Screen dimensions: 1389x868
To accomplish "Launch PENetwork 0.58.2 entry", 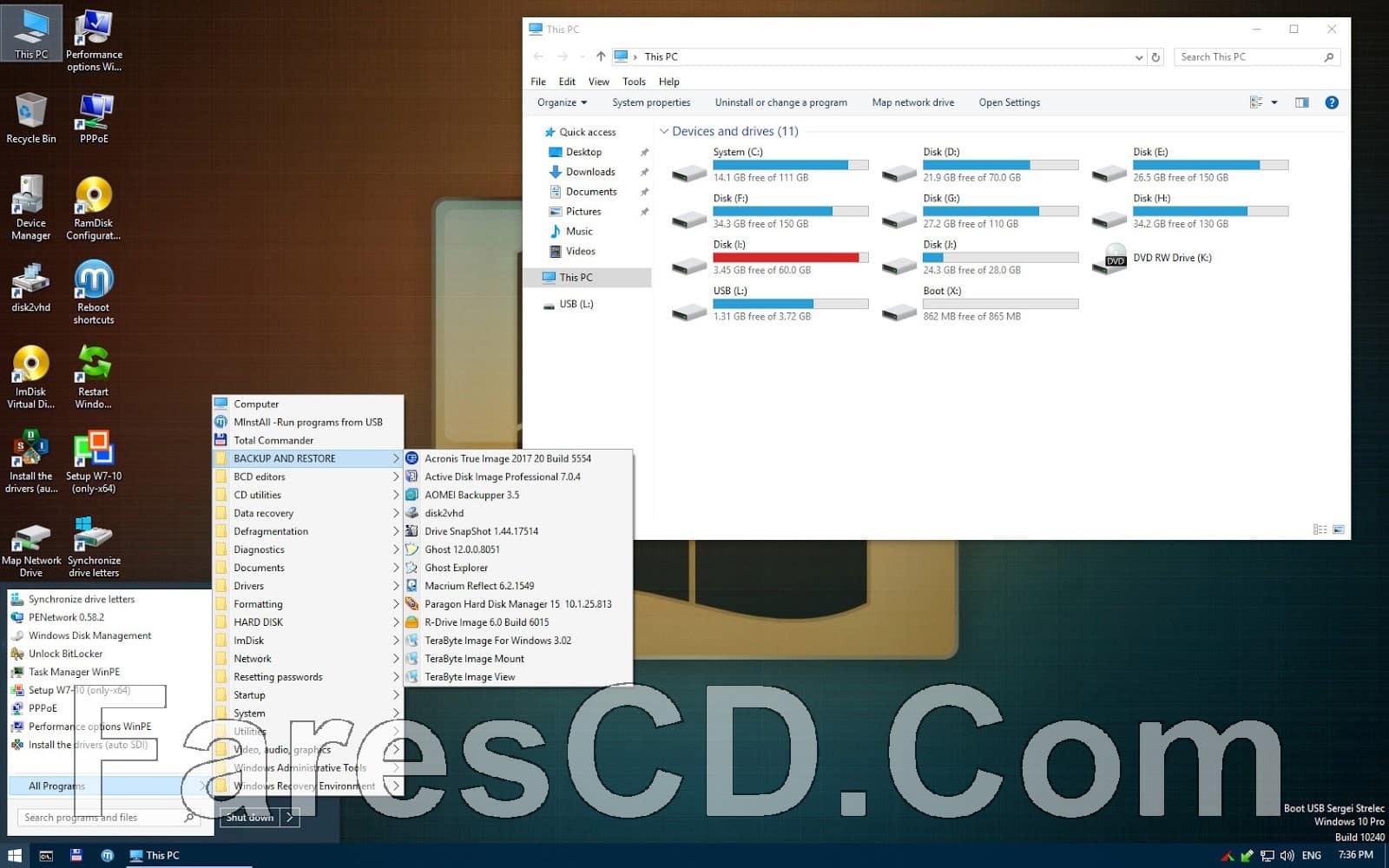I will click(x=109, y=617).
